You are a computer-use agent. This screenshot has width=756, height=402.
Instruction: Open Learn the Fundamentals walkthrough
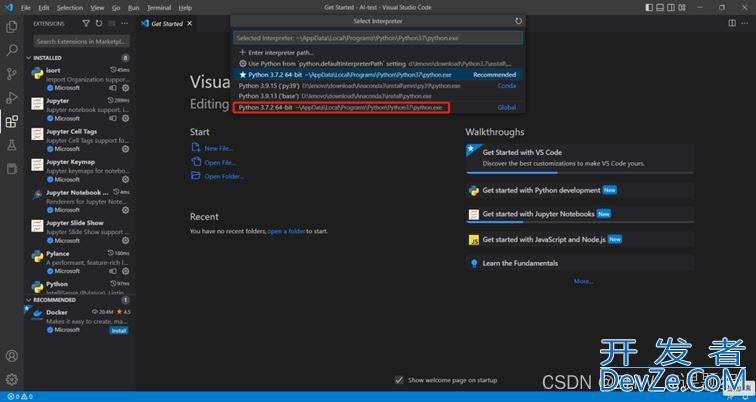[x=580, y=263]
